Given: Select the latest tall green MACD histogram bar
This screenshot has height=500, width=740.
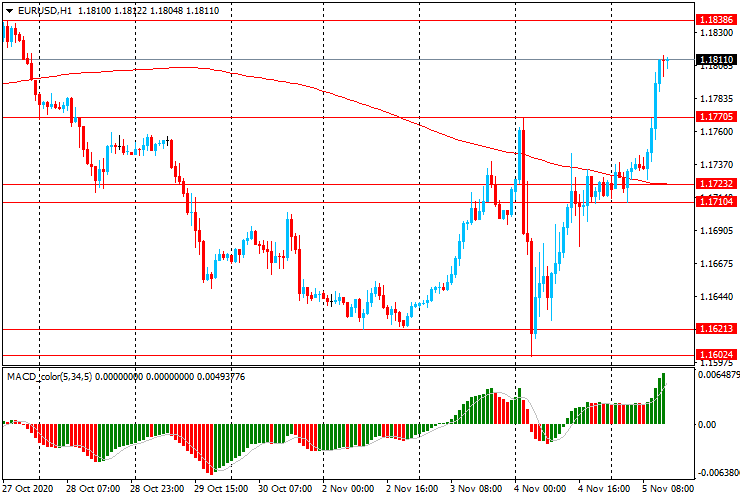Looking at the screenshot, I should click(x=663, y=398).
